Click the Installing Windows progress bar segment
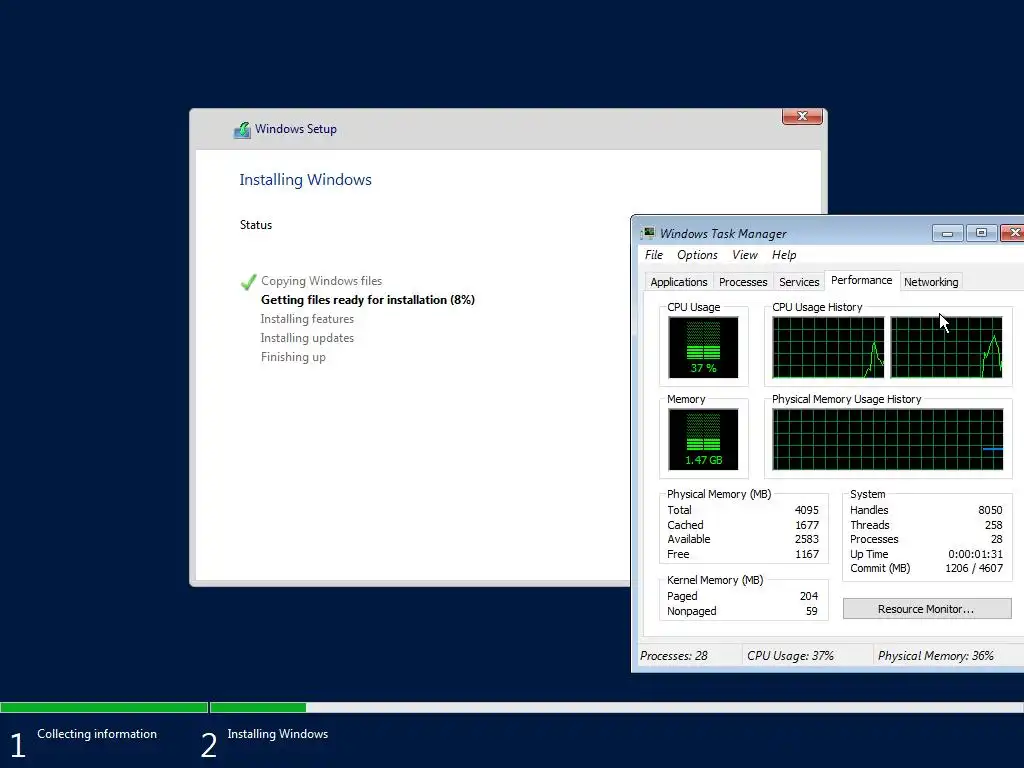Screen dimensions: 1024x768 tap(616, 707)
